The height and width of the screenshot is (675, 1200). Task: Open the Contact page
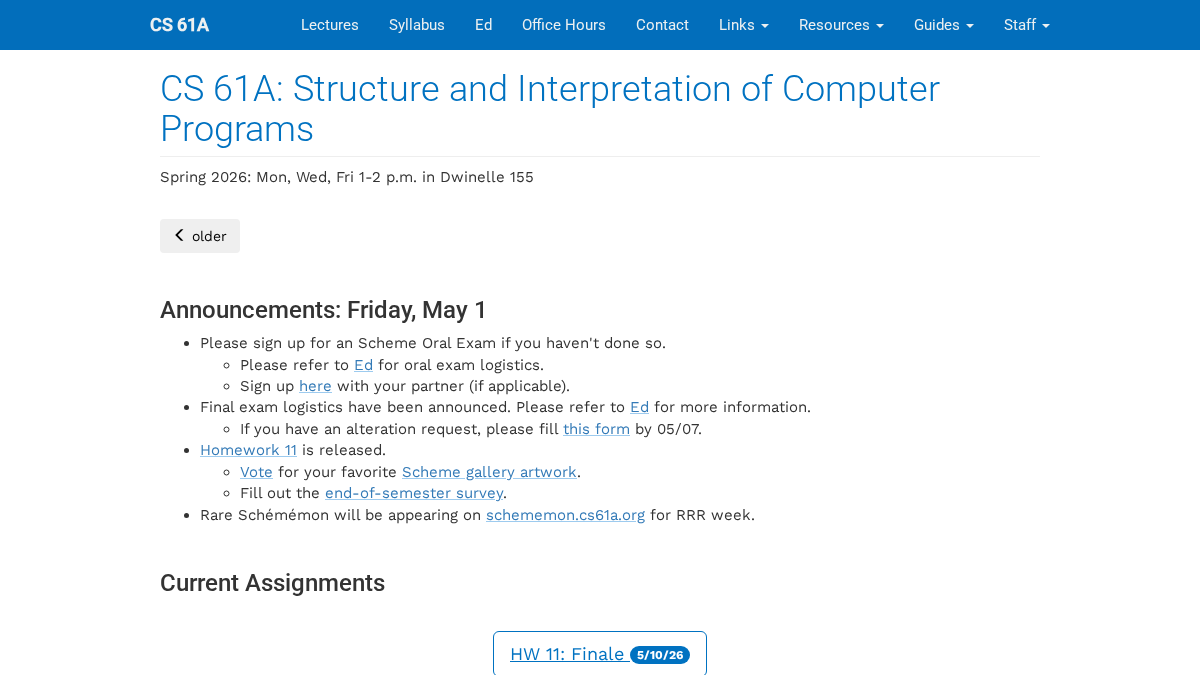tap(662, 25)
